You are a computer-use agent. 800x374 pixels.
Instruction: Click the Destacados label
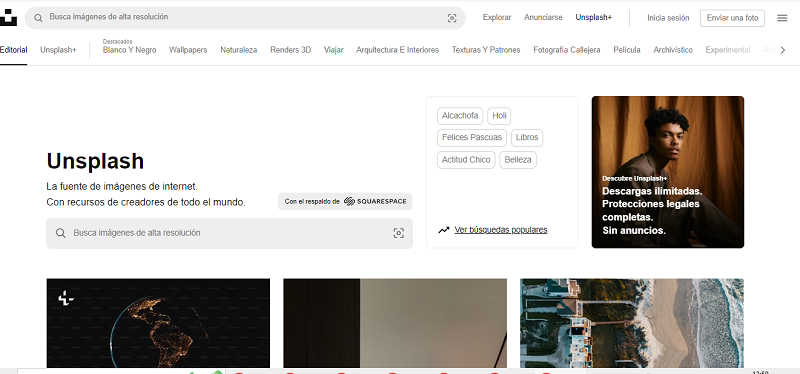coord(117,41)
